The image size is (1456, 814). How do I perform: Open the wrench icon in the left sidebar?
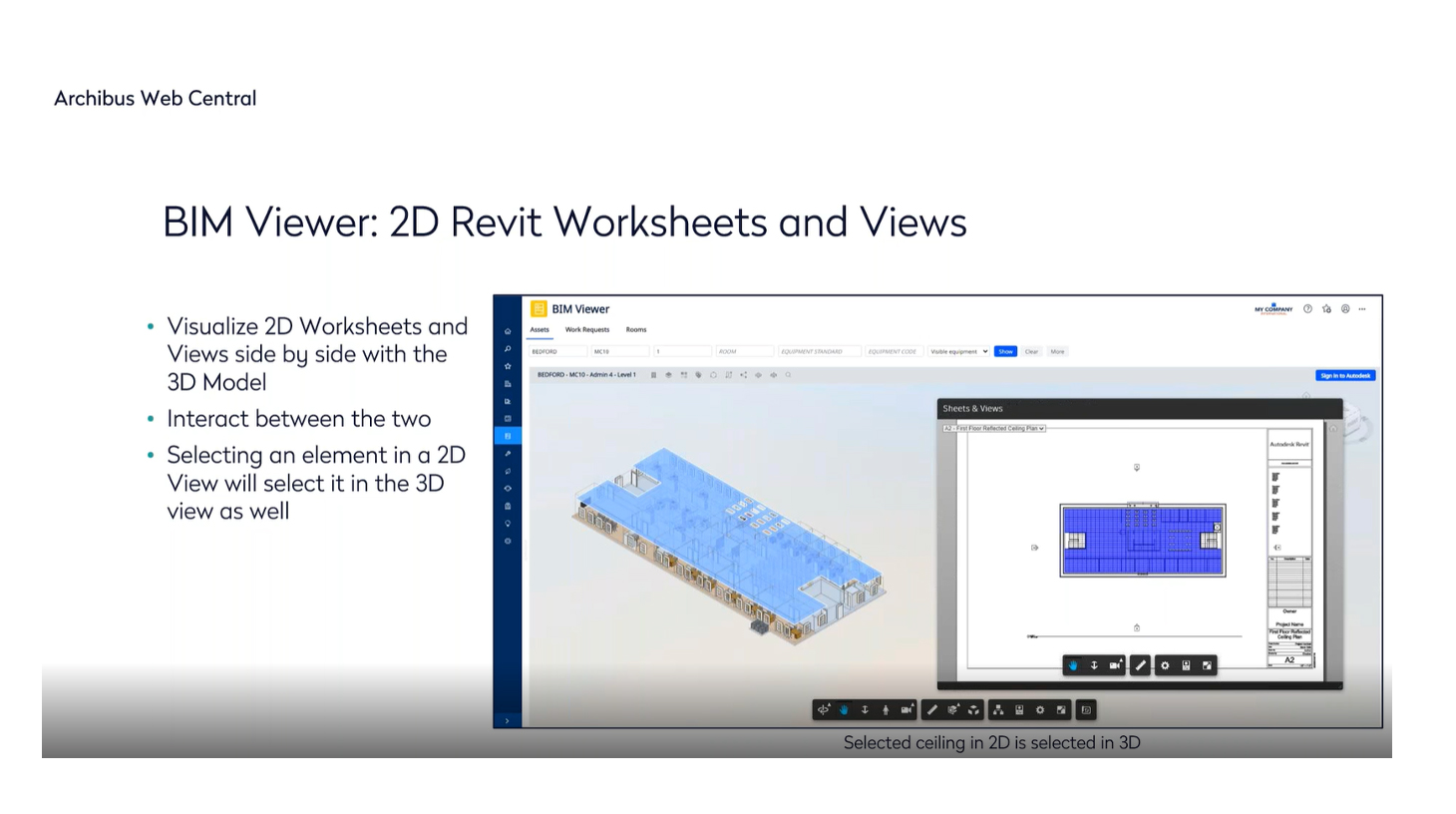508,454
